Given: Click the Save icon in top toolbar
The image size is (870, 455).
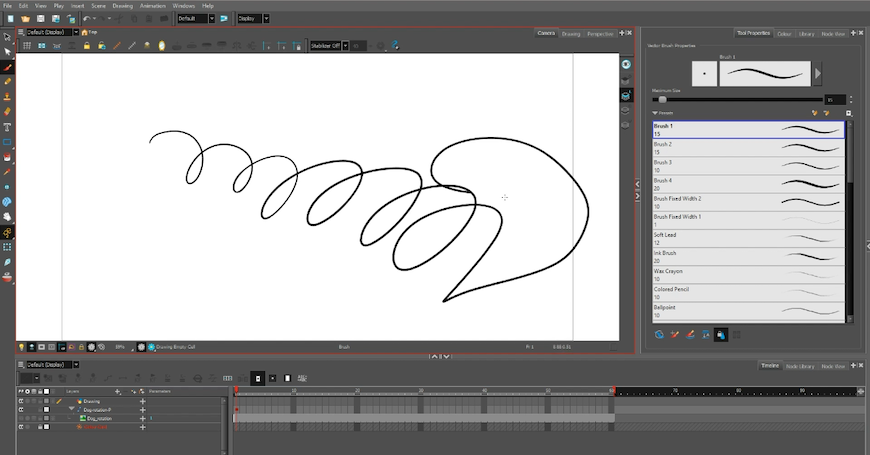Looking at the screenshot, I should coord(41,18).
